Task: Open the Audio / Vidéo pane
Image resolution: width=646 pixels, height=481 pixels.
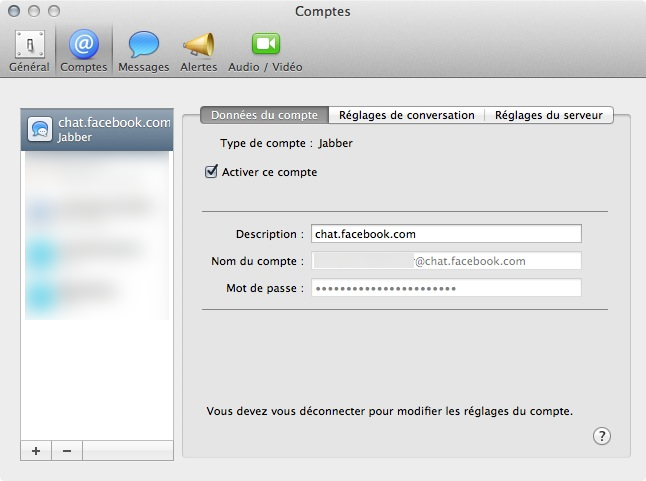Action: pos(265,51)
